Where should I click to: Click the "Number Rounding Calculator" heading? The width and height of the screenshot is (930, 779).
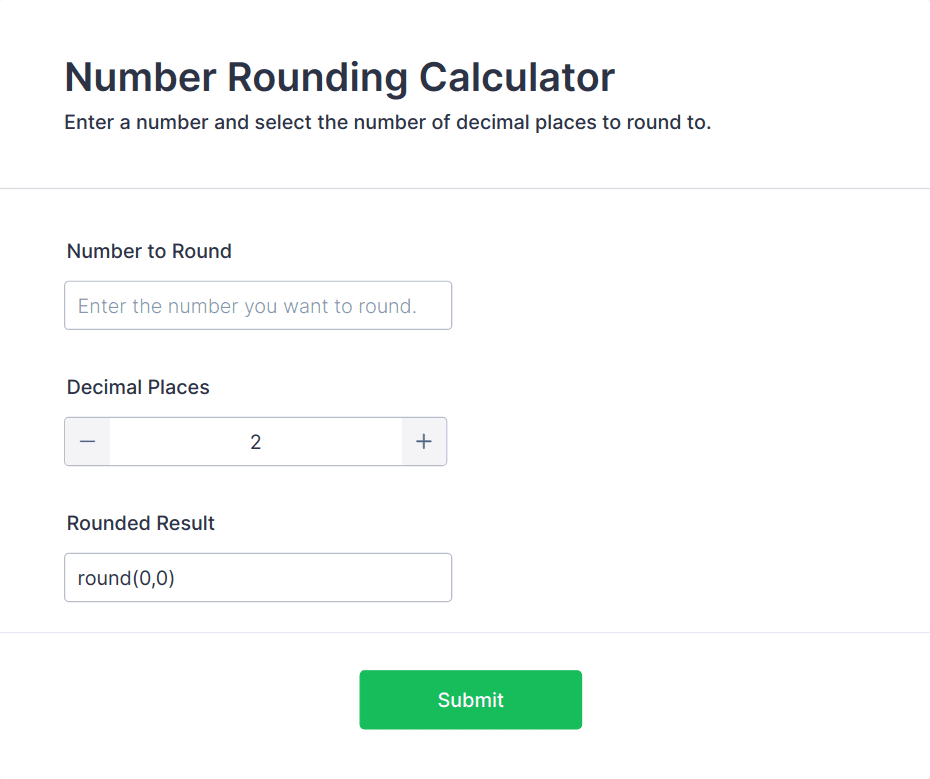click(339, 77)
